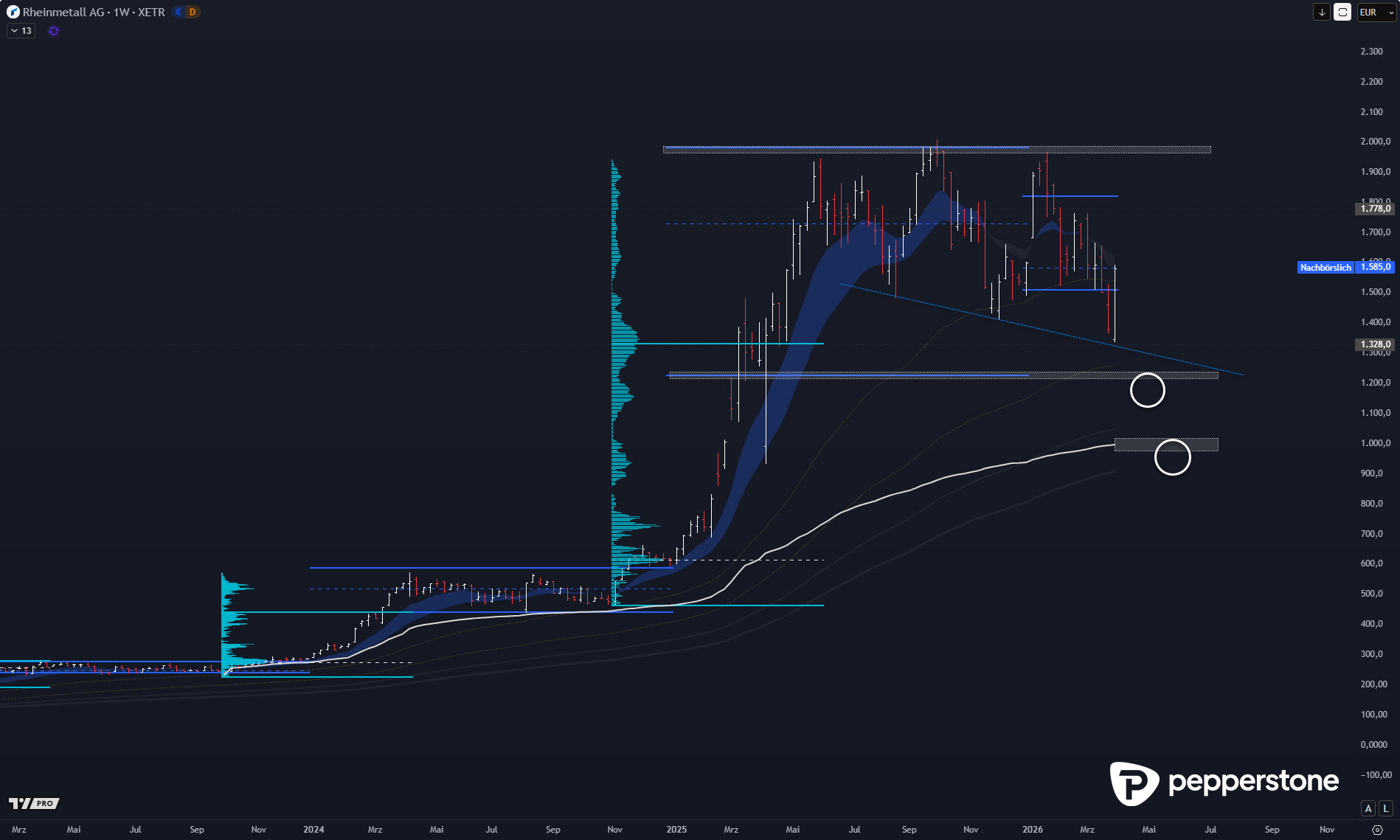This screenshot has width=1400, height=840.
Task: Click the 600,0 price axis label
Action: pyautogui.click(x=1372, y=563)
